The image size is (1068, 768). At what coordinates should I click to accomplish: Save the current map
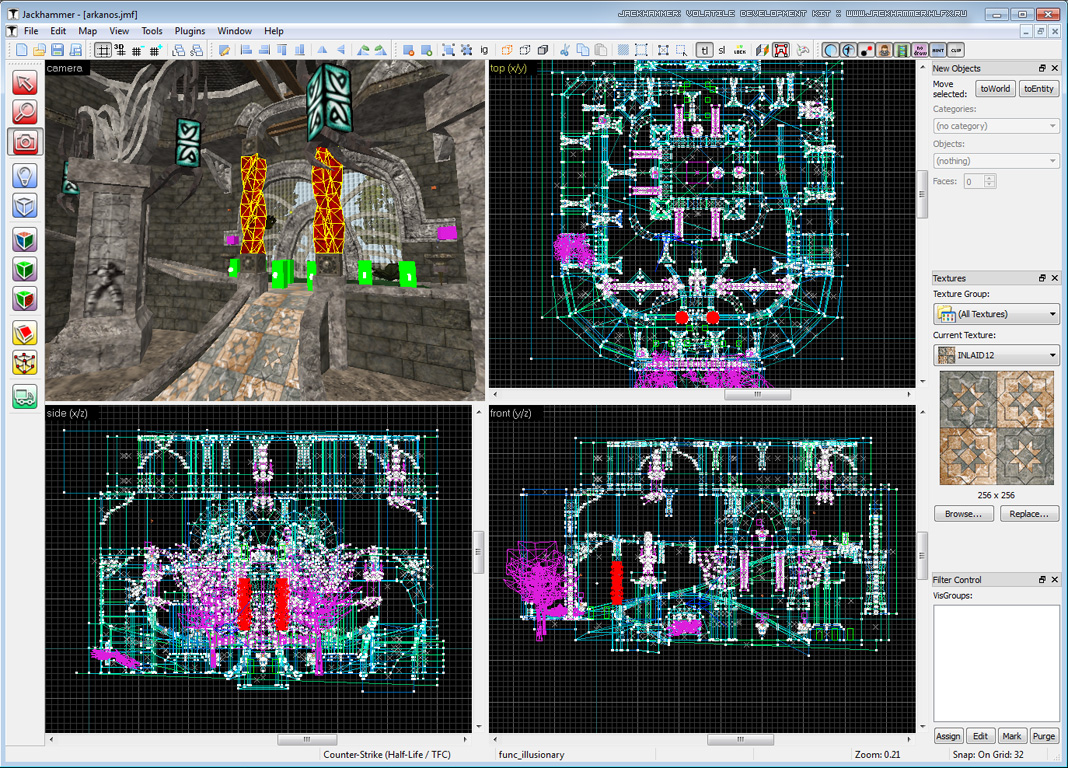pos(57,50)
